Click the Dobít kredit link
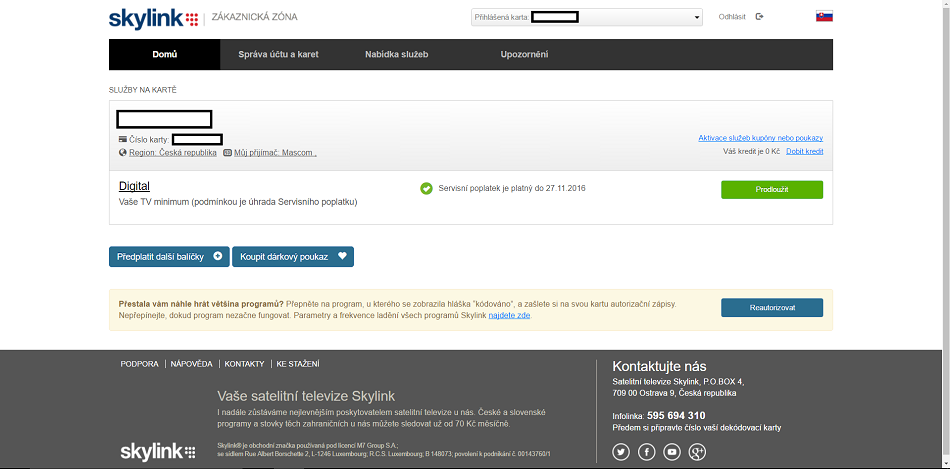 pos(805,151)
